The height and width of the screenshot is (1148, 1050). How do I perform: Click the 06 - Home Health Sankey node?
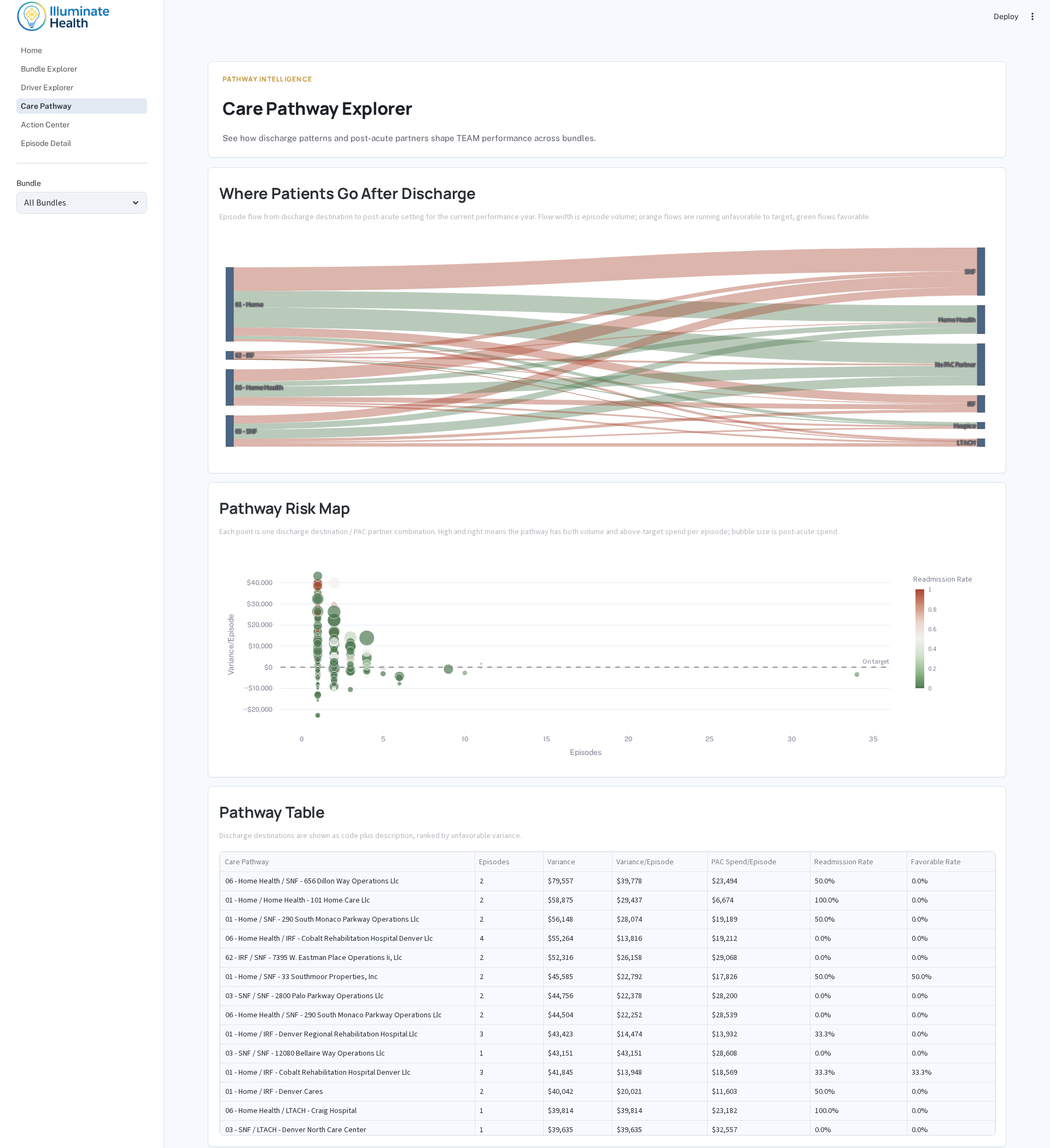pyautogui.click(x=230, y=387)
